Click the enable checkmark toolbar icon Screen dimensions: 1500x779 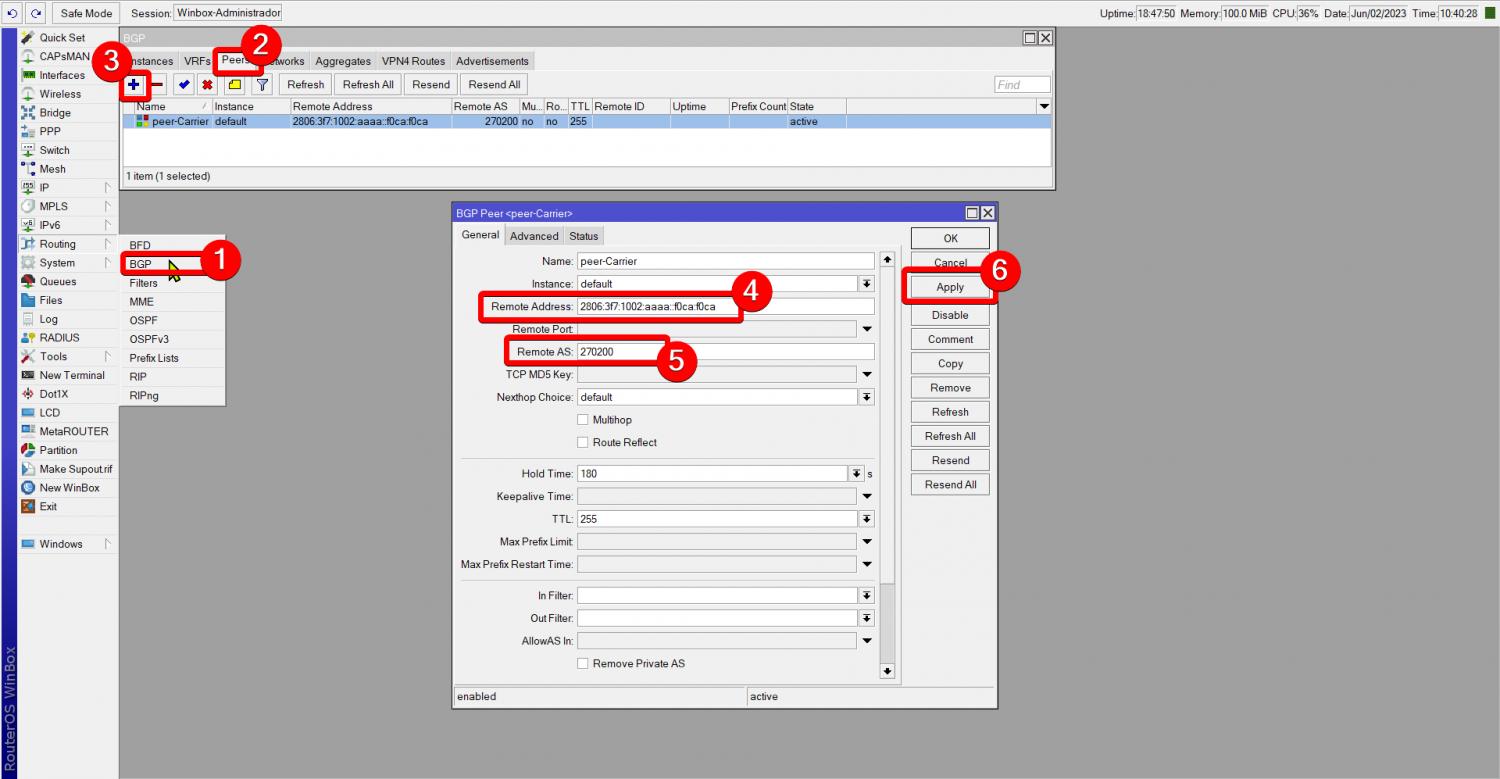click(x=183, y=85)
